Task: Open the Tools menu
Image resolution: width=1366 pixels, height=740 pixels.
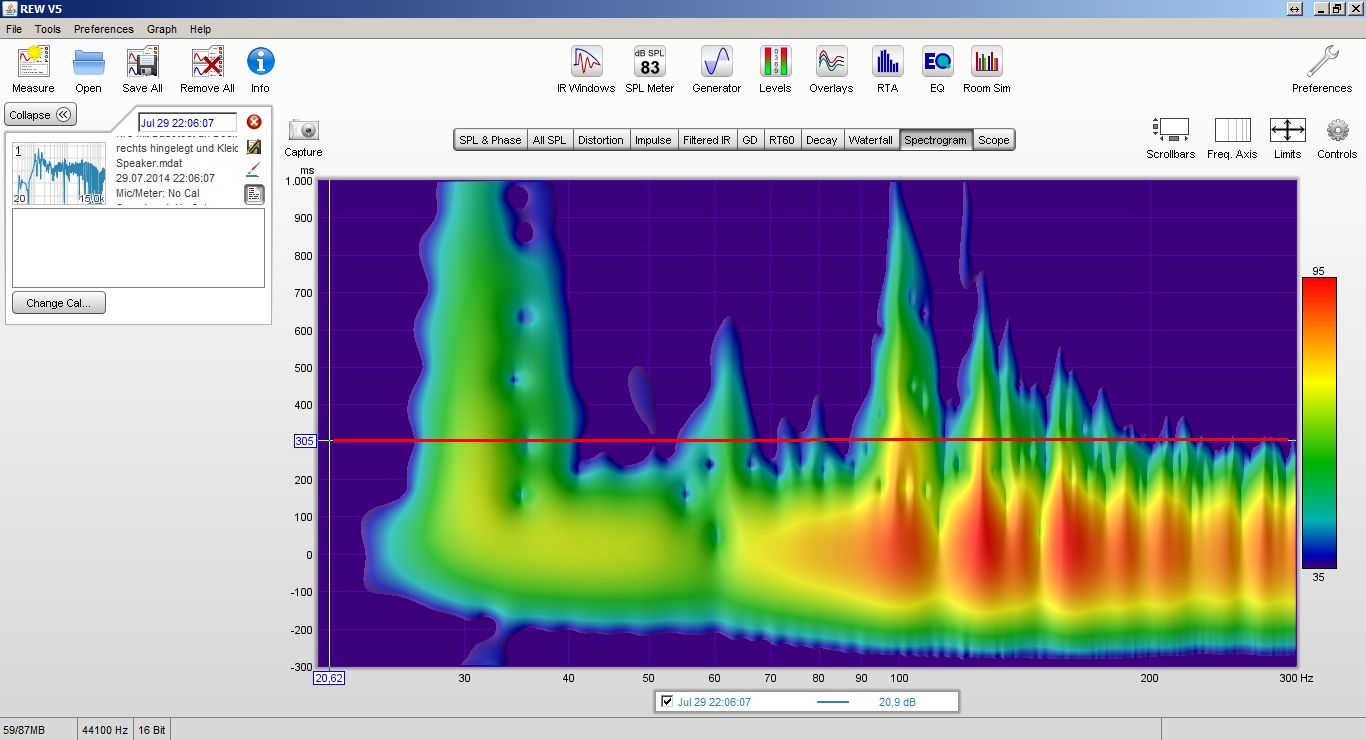Action: click(48, 29)
